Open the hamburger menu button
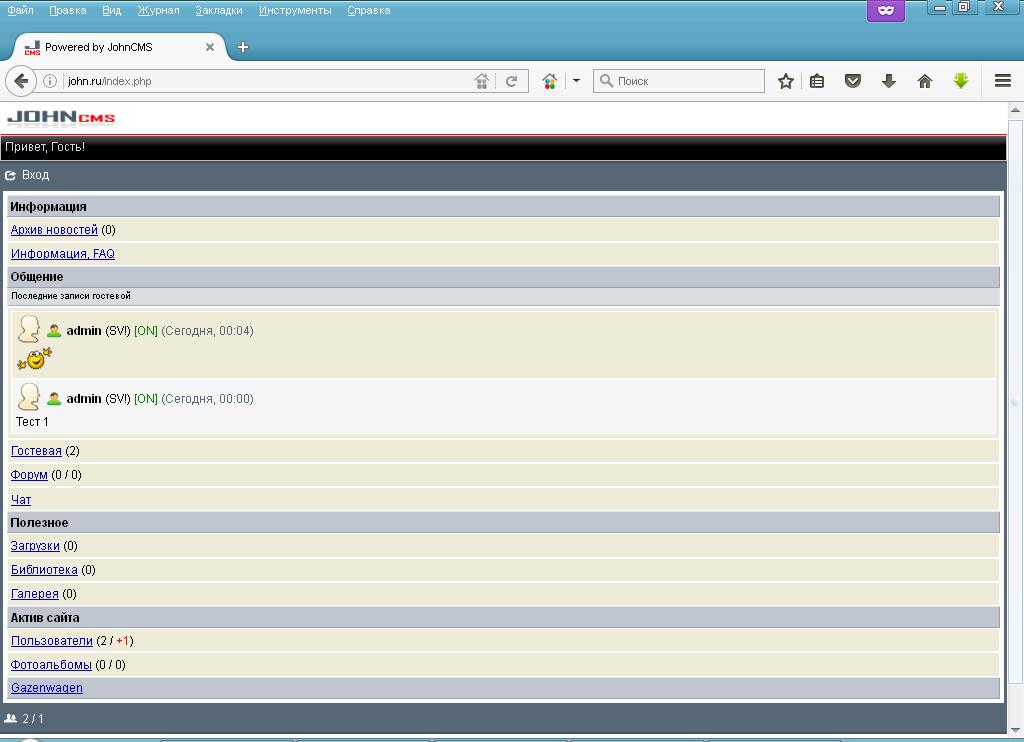Screen dimensions: 1024x742 click(x=1003, y=81)
